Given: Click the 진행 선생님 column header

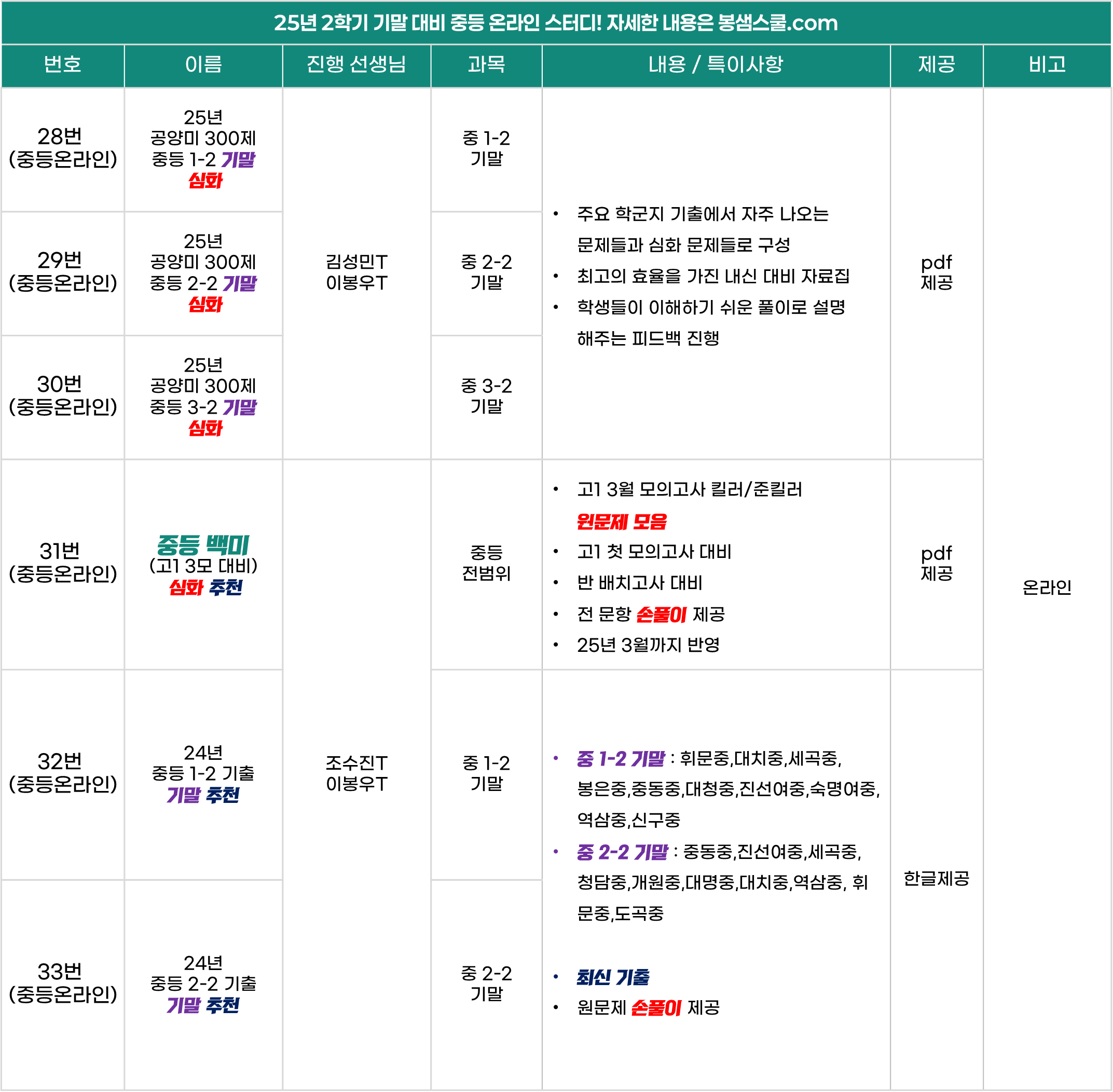Looking at the screenshot, I should tap(356, 64).
